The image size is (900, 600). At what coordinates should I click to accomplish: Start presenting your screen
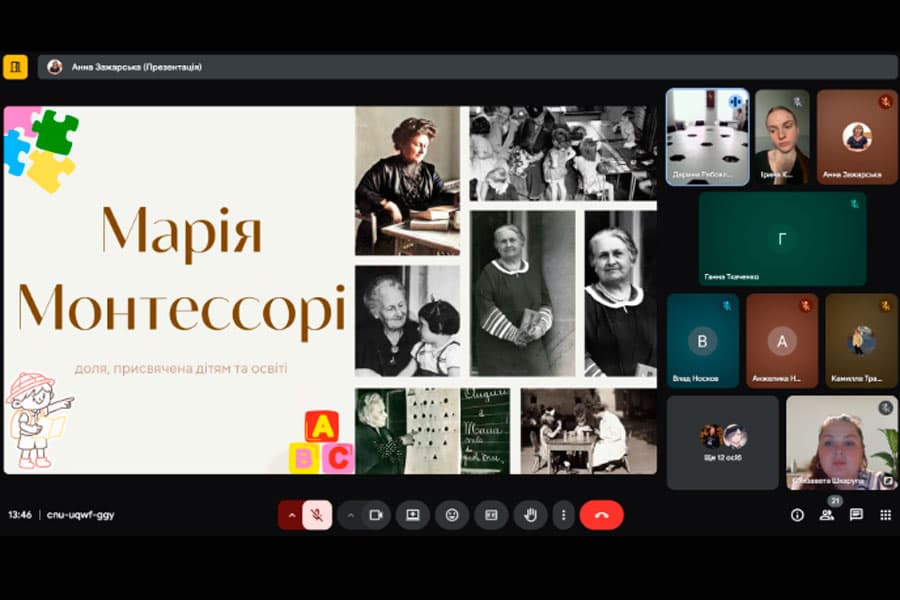pyautogui.click(x=413, y=515)
